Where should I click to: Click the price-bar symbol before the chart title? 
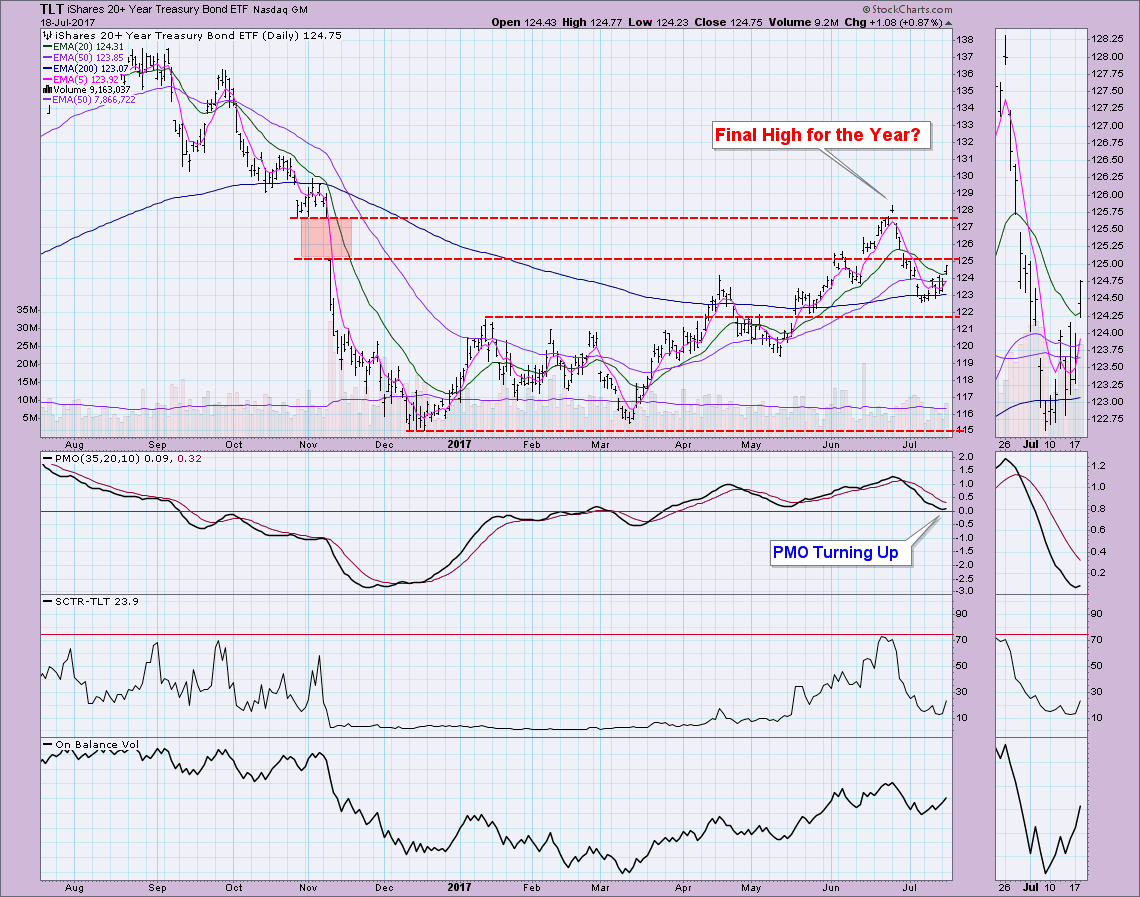pos(46,34)
